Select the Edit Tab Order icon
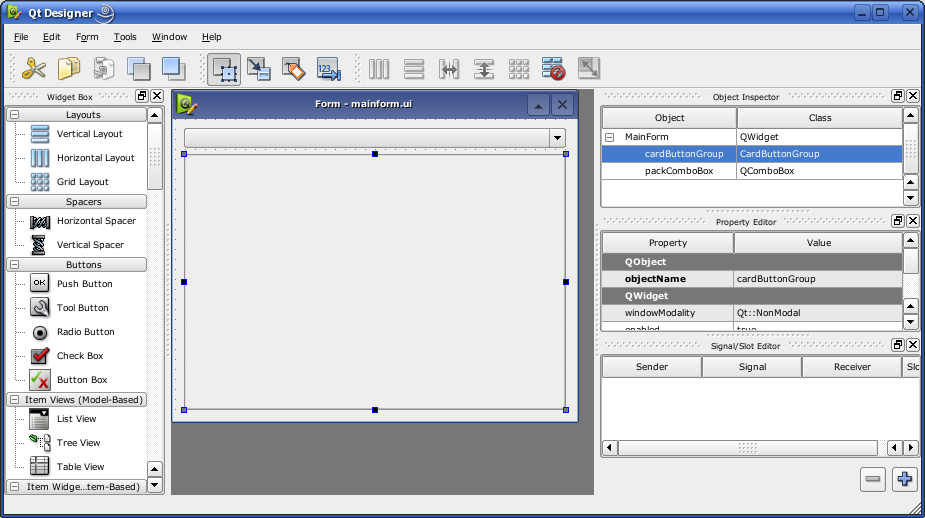The height and width of the screenshot is (518, 925). point(329,69)
